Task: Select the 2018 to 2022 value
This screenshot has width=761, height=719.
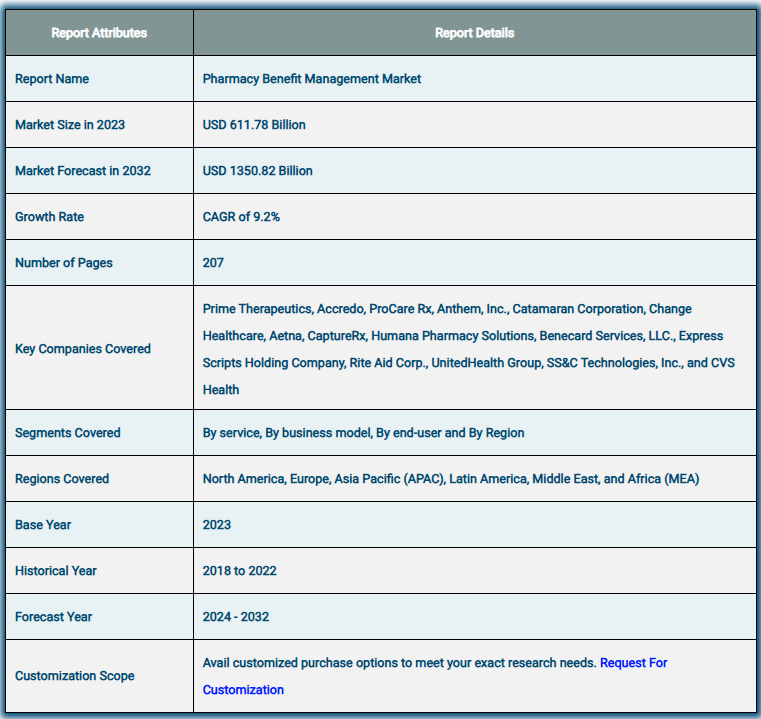Action: 239,571
